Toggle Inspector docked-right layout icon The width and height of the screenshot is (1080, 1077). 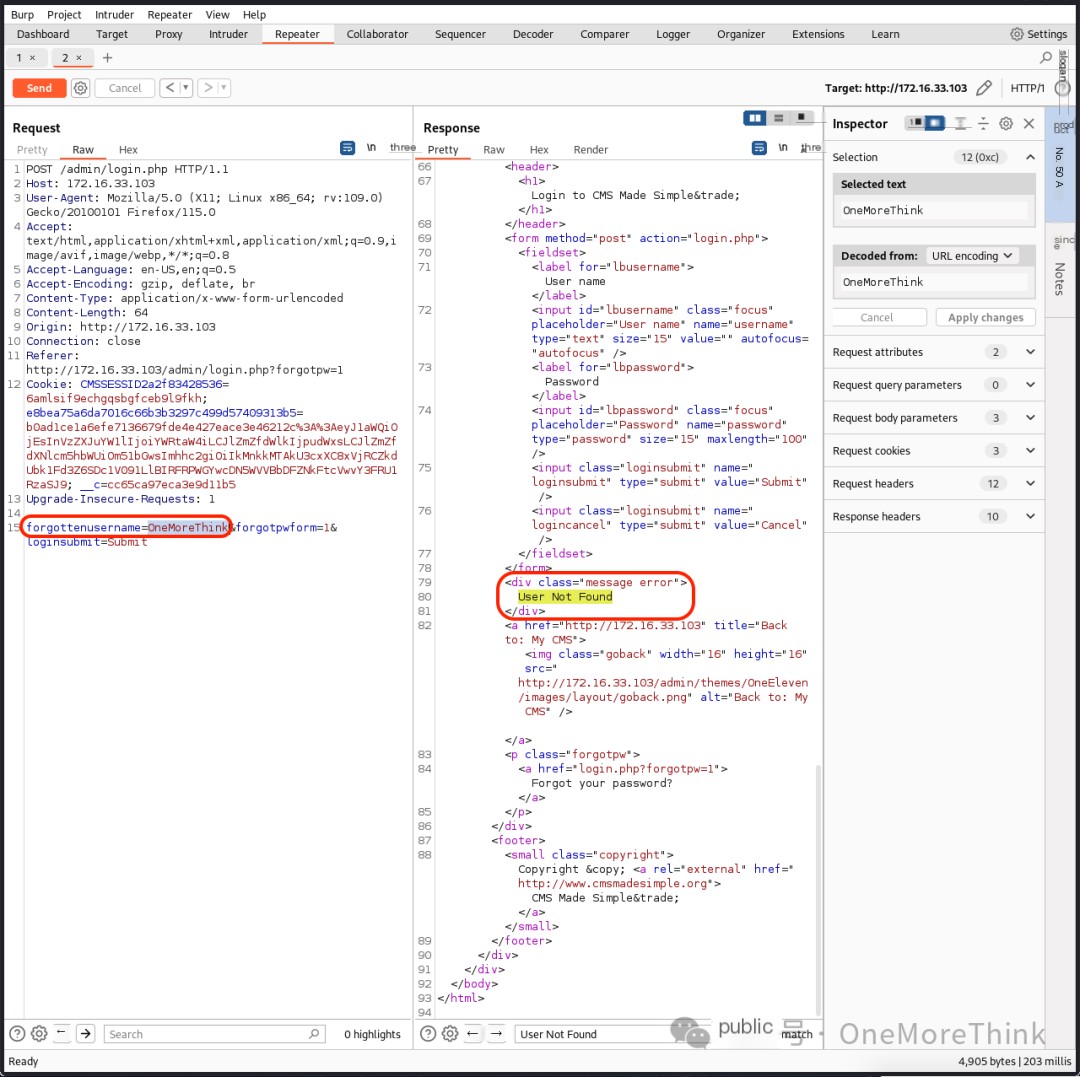[935, 123]
